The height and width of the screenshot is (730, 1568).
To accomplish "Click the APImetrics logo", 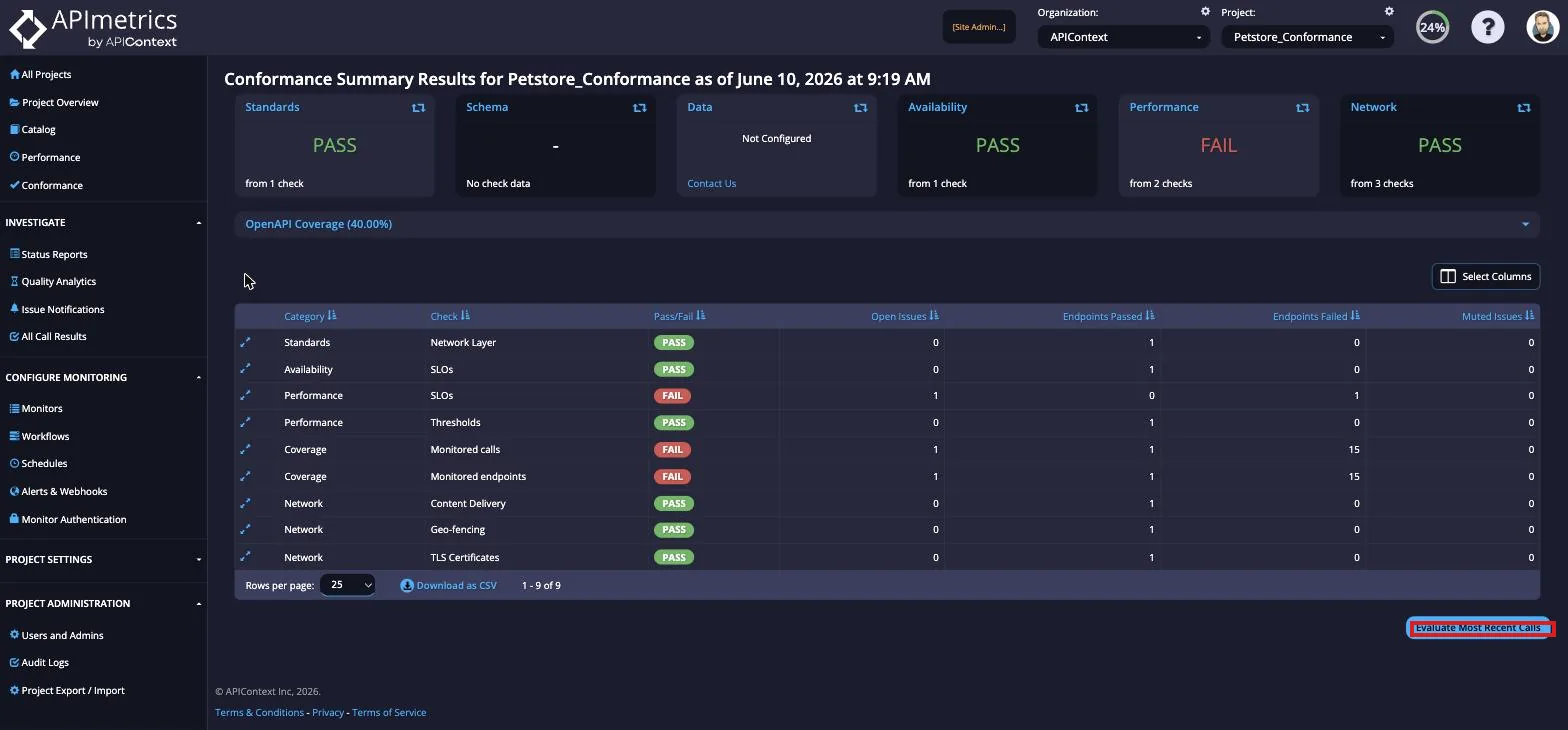I will (x=93, y=28).
